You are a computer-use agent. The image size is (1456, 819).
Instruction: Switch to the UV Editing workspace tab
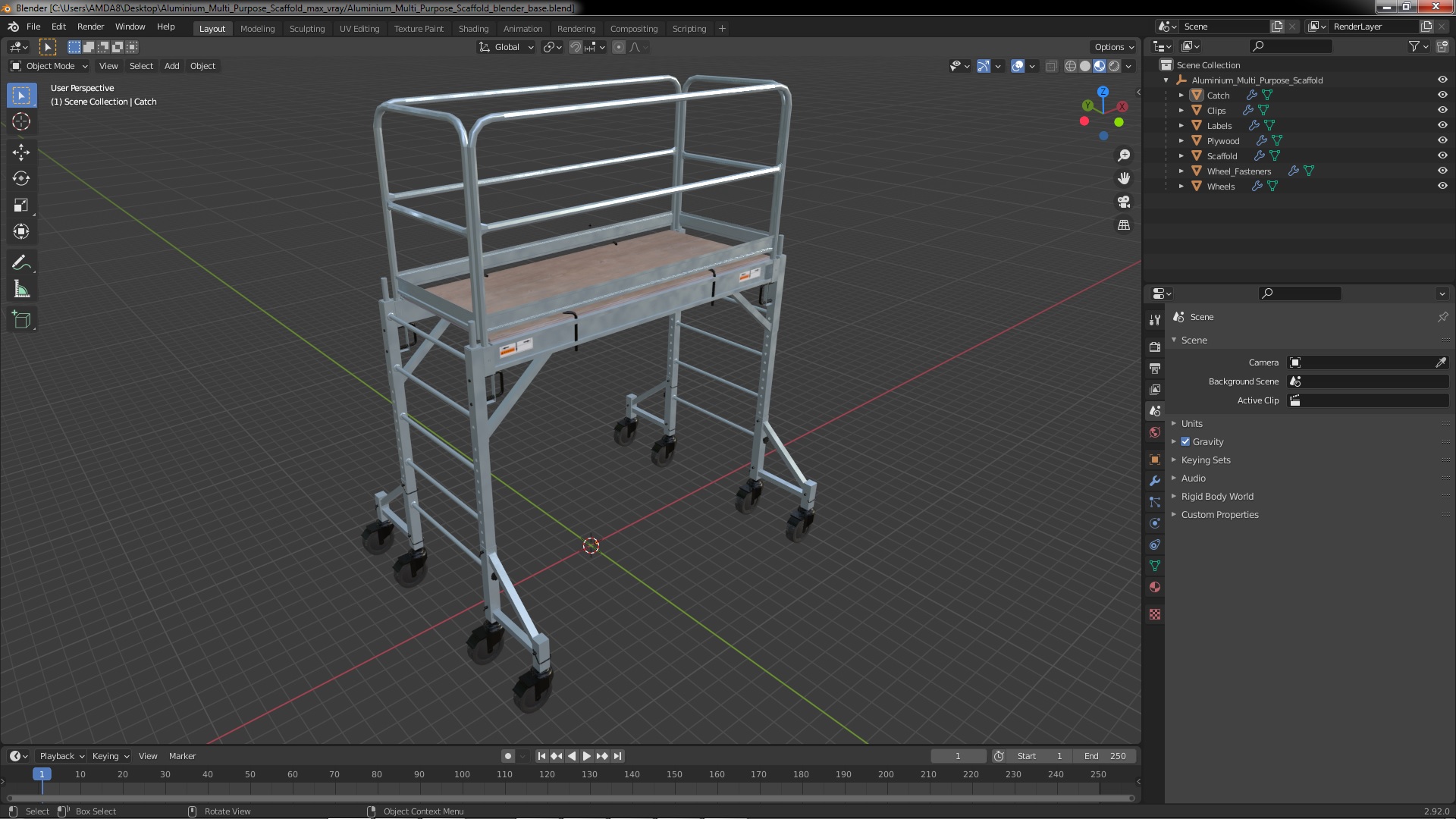(x=359, y=29)
